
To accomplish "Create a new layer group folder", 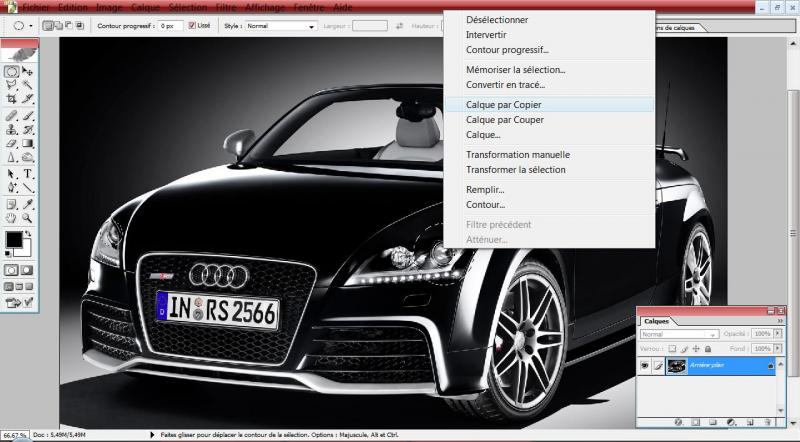I will (713, 422).
